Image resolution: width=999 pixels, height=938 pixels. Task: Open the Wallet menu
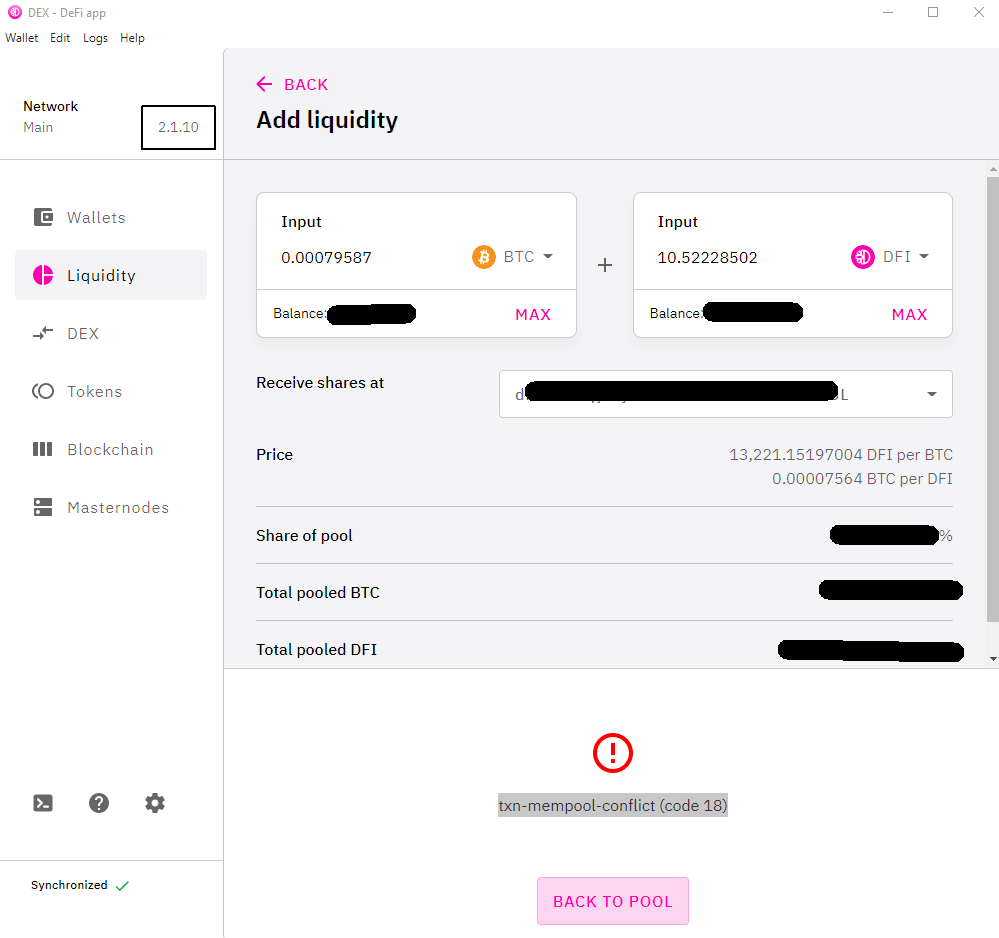point(22,38)
